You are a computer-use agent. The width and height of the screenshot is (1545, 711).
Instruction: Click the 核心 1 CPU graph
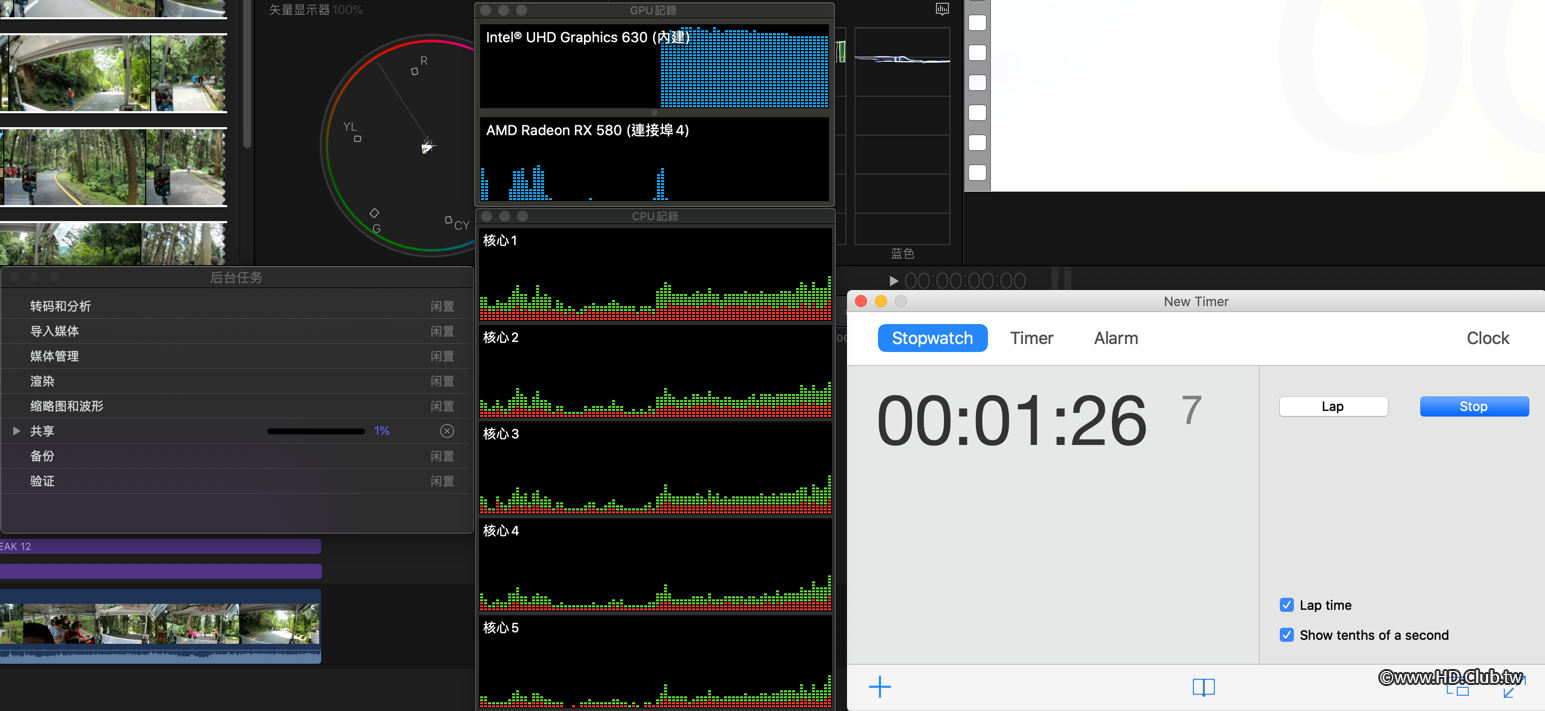(655, 274)
